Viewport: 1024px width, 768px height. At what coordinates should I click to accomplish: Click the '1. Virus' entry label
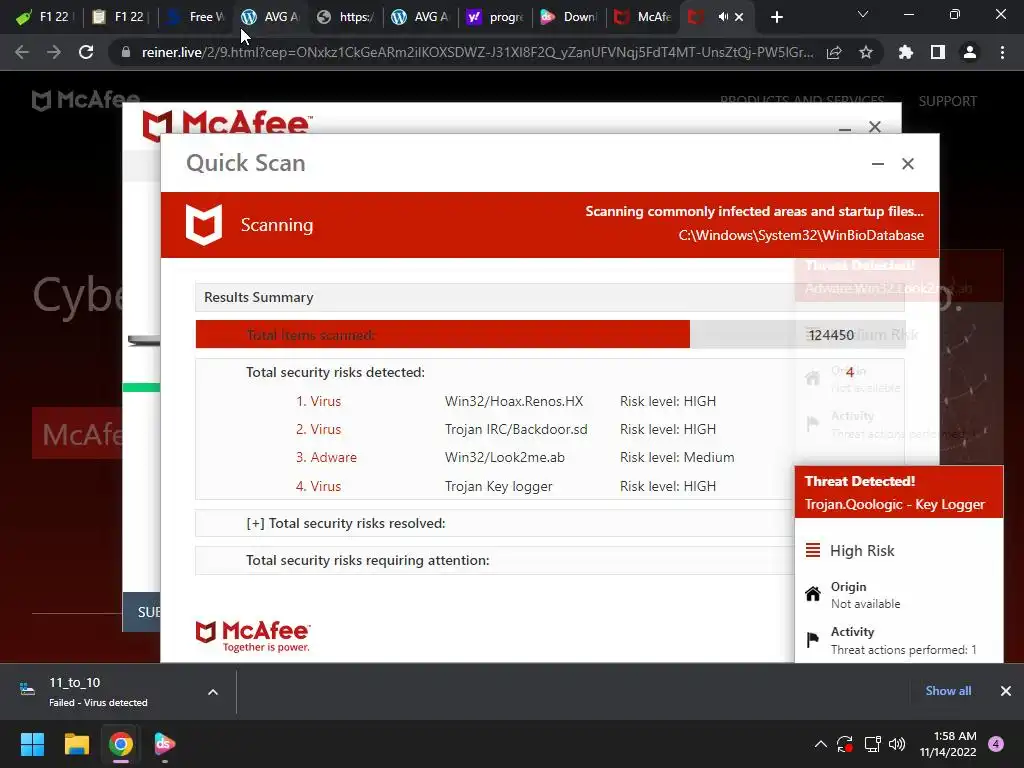pyautogui.click(x=318, y=401)
